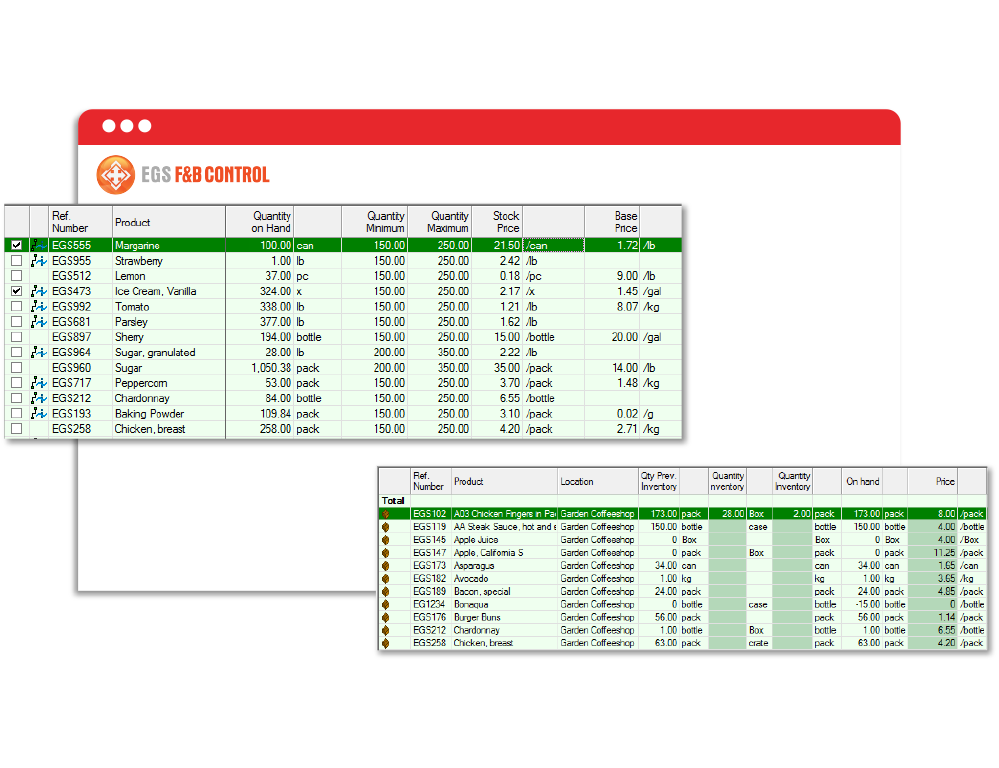Uncheck the Ice Cream, Vanilla checkbox
Screen dimensions: 999x768
tap(16, 291)
